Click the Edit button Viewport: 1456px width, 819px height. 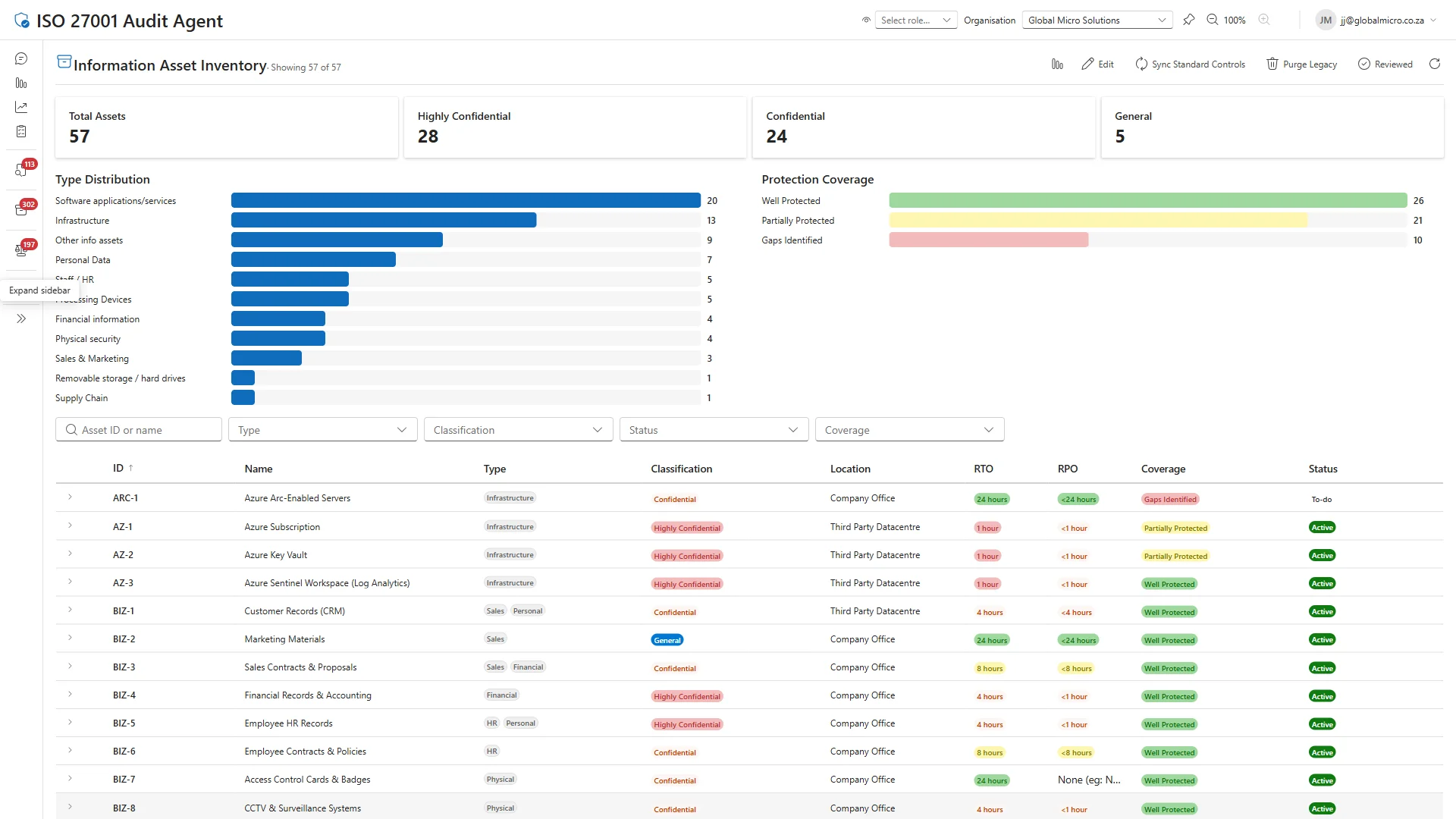click(x=1097, y=64)
